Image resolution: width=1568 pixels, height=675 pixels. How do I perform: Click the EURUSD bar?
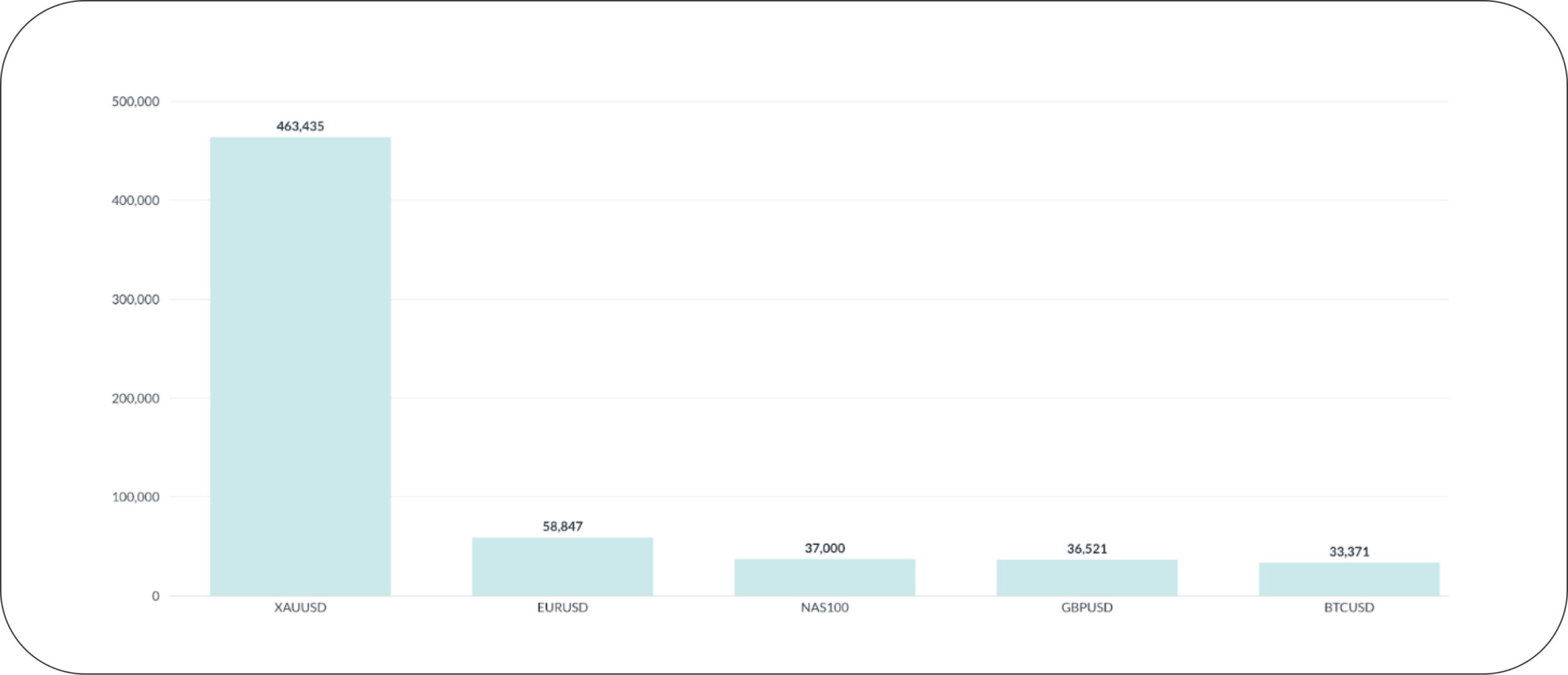(562, 567)
